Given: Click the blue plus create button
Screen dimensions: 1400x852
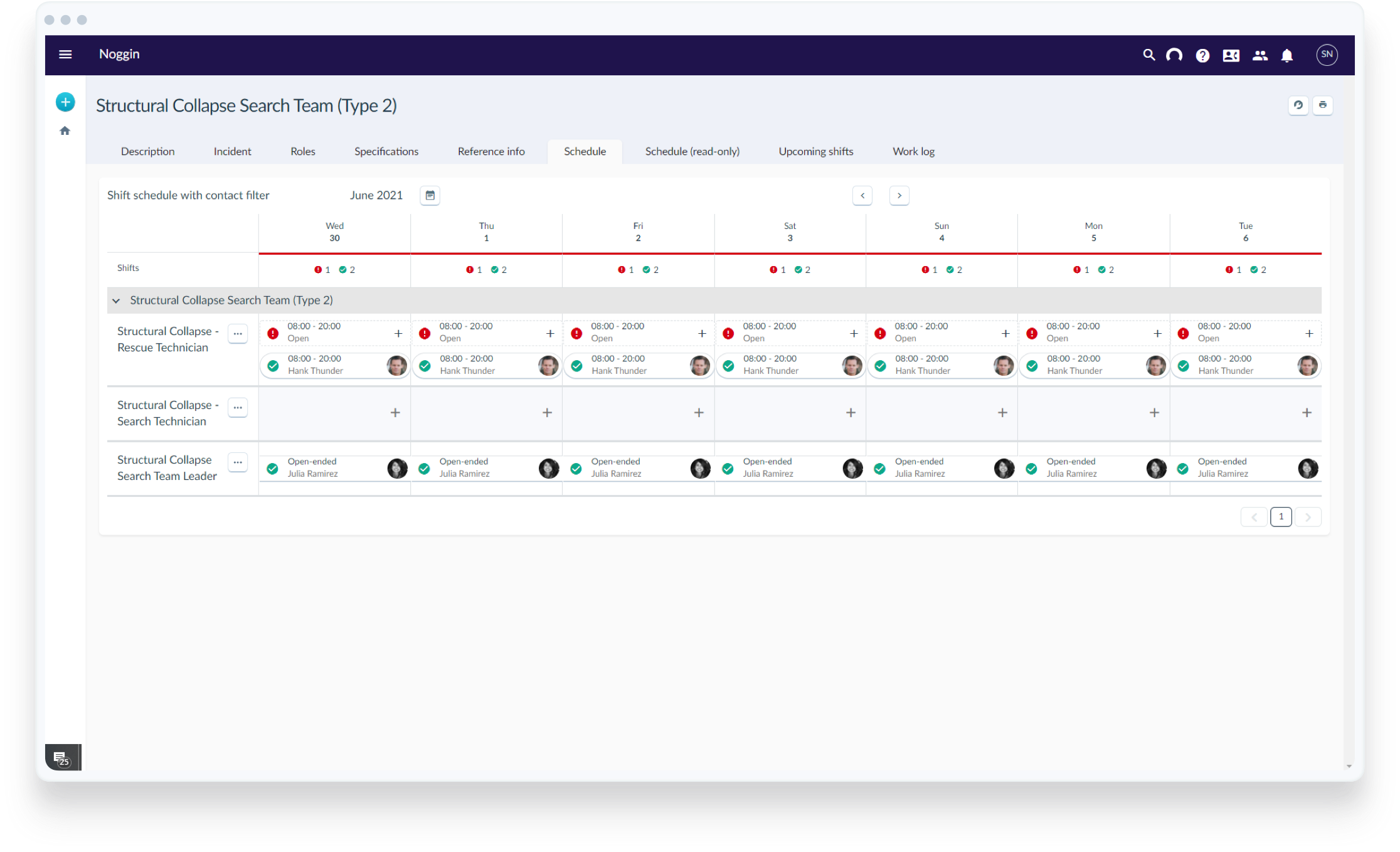Looking at the screenshot, I should [65, 102].
